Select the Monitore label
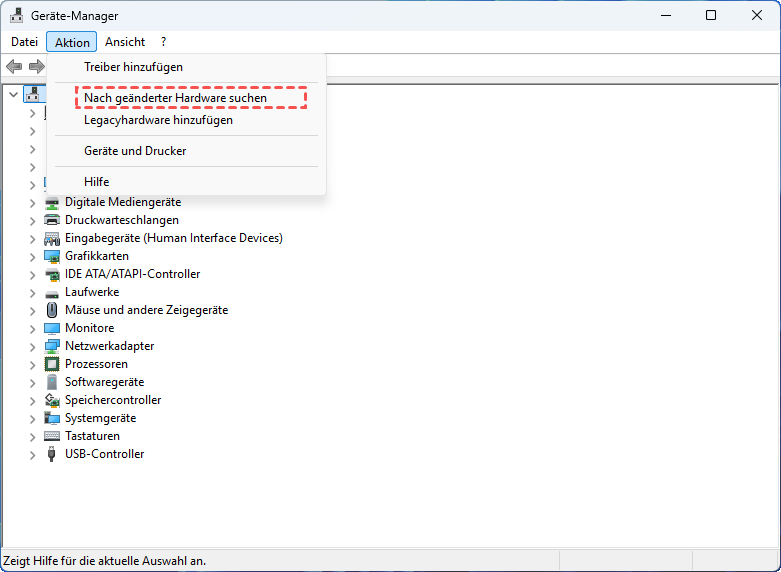781x572 pixels. point(90,328)
